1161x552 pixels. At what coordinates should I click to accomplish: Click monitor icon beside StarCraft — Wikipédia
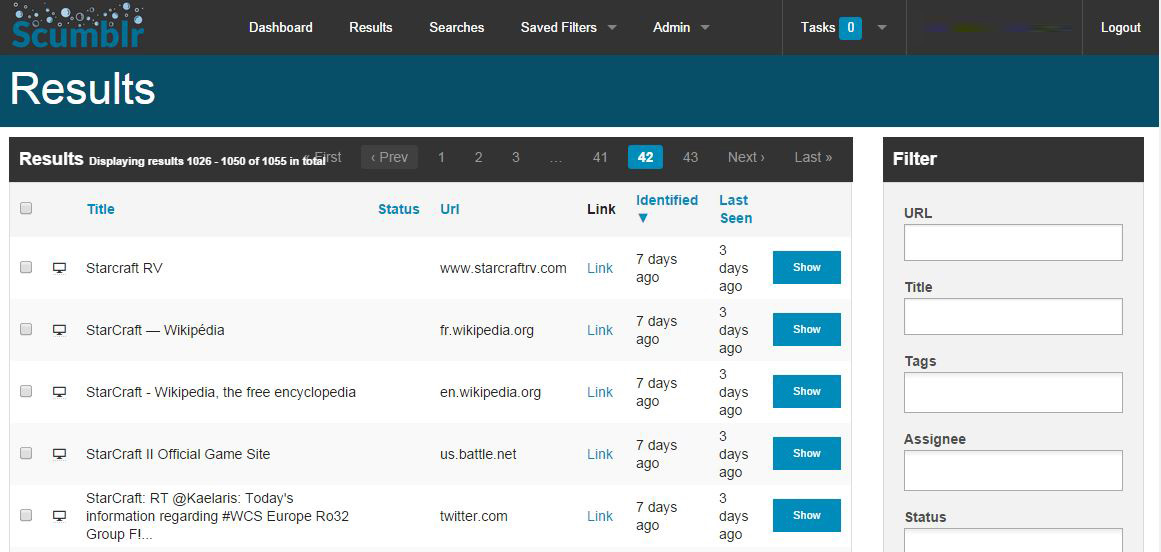point(60,330)
